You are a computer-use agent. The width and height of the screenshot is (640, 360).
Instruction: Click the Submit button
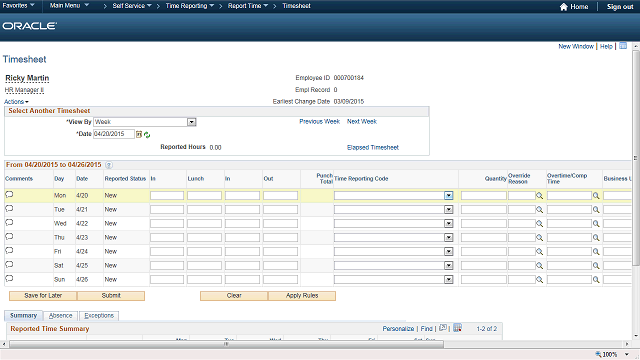111,296
